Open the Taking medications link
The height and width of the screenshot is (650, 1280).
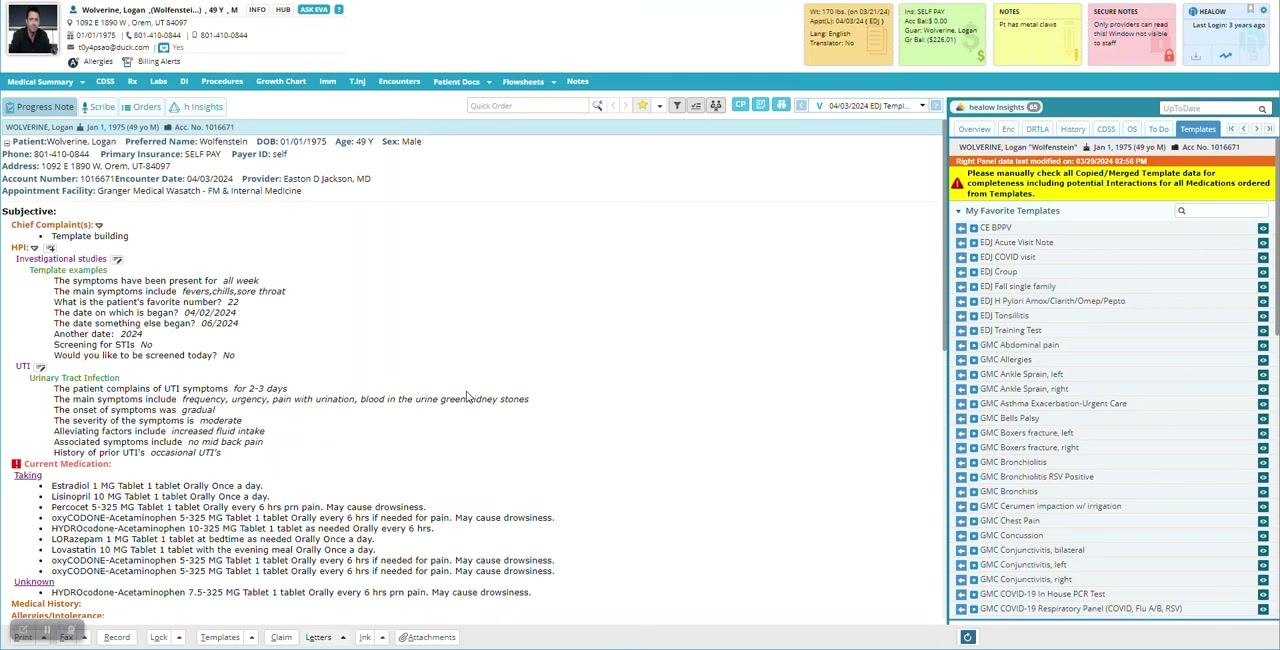[28, 475]
